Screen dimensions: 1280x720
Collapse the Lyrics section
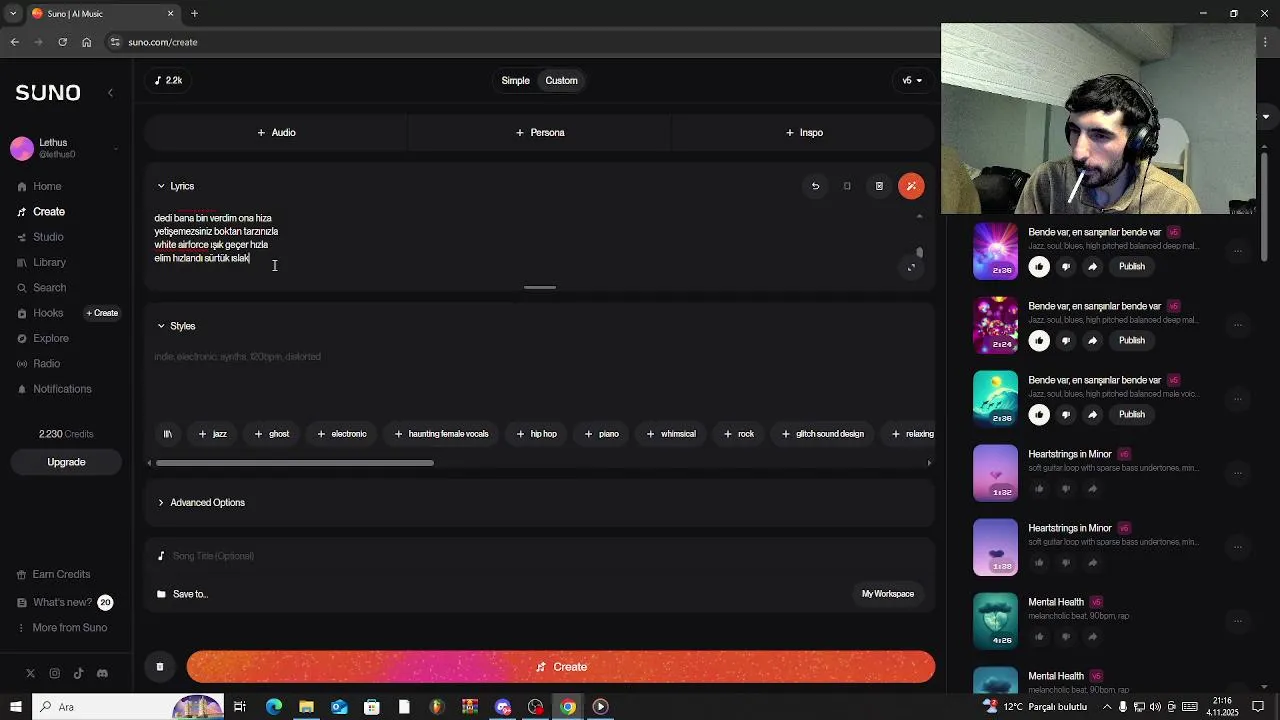[175, 186]
